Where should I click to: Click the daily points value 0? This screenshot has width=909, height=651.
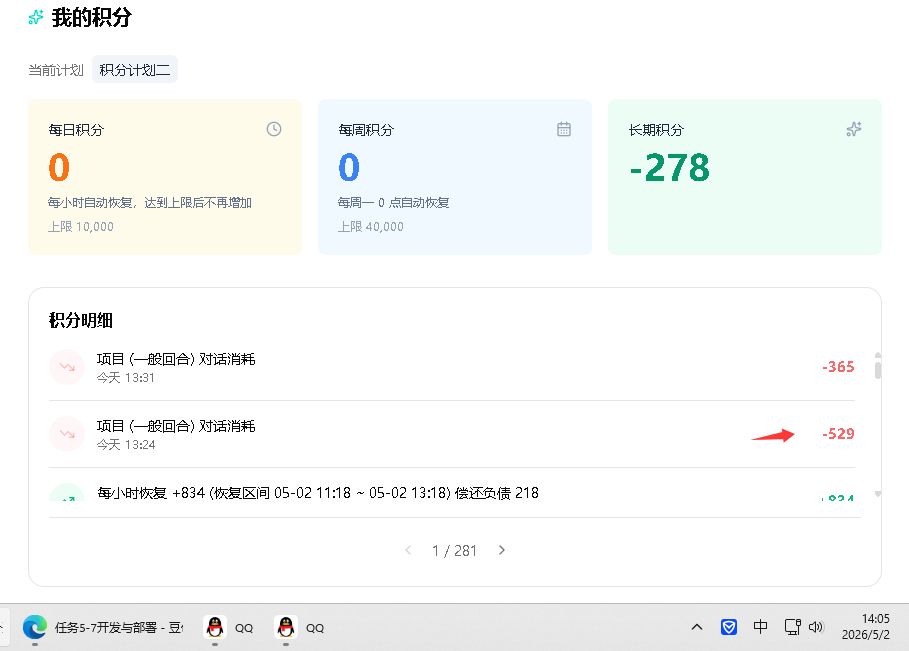(59, 168)
